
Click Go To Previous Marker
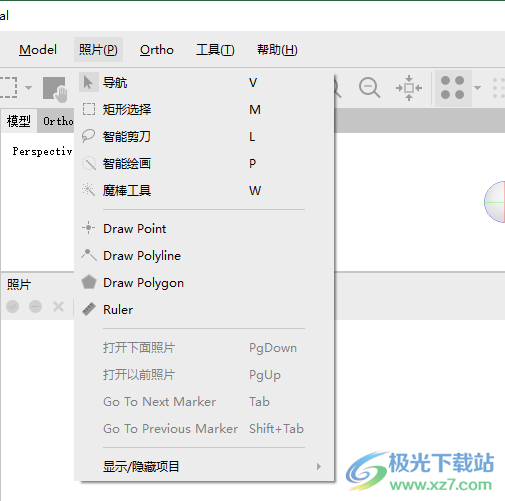click(204, 429)
